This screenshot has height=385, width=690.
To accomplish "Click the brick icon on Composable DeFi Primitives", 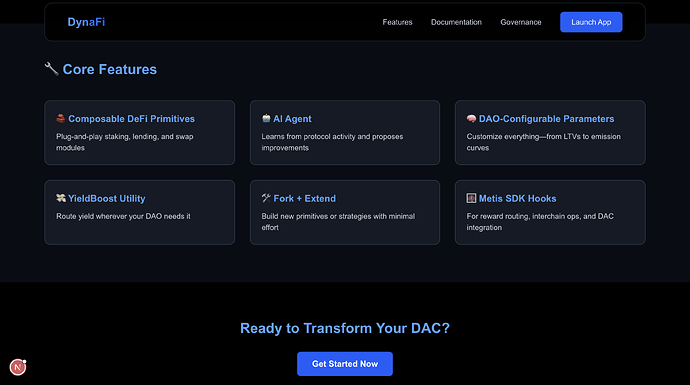I will pos(61,118).
